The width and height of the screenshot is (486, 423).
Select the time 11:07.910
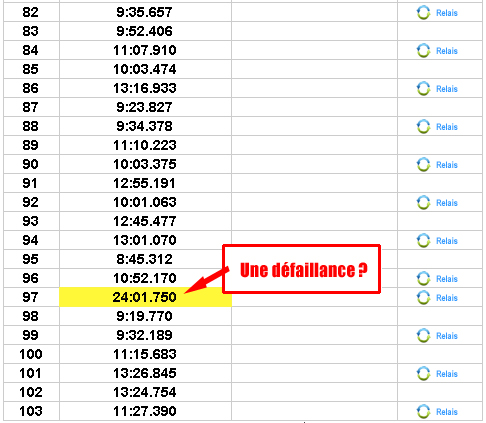point(144,50)
